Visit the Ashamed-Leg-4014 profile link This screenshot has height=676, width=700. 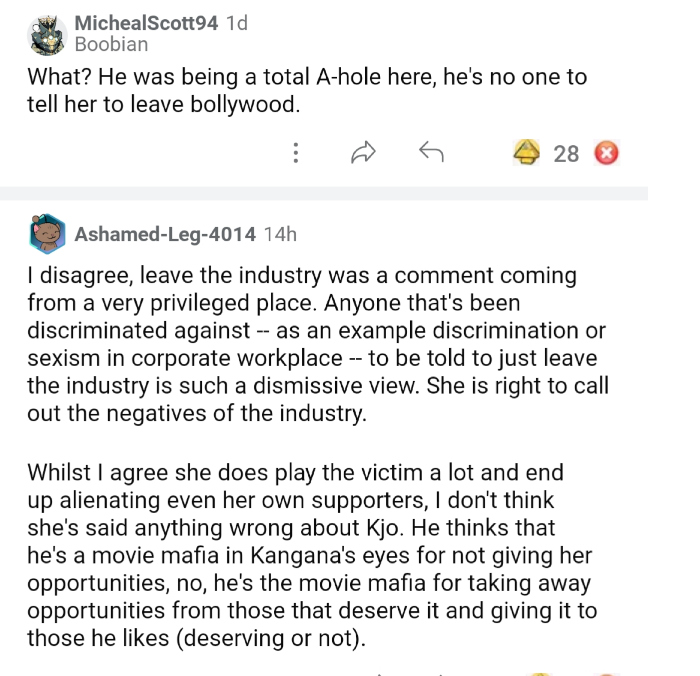165,235
